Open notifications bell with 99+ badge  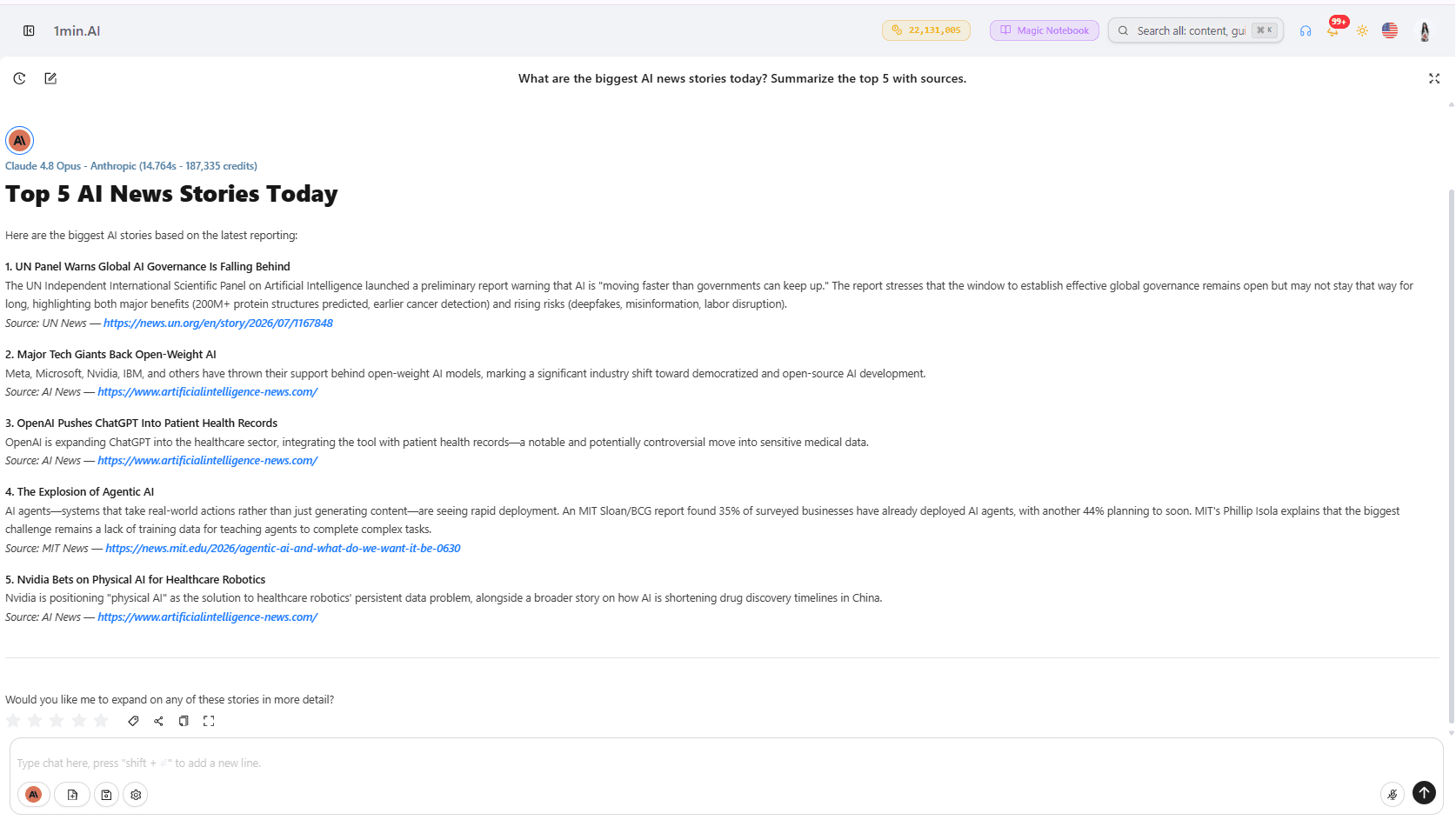(x=1333, y=30)
